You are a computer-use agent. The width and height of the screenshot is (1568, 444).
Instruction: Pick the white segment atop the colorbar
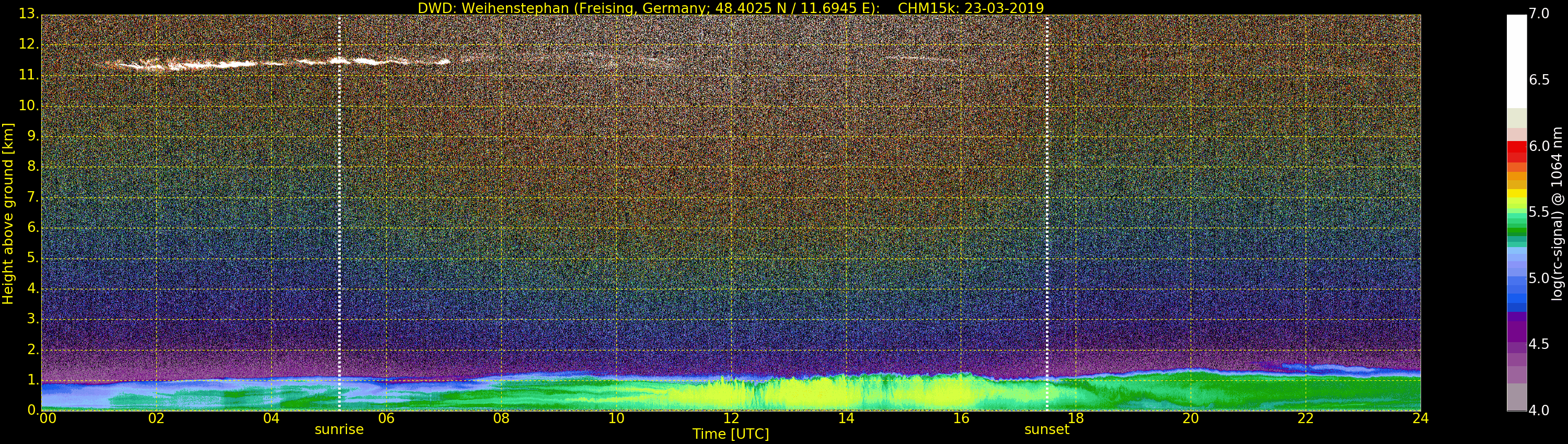click(x=1516, y=61)
